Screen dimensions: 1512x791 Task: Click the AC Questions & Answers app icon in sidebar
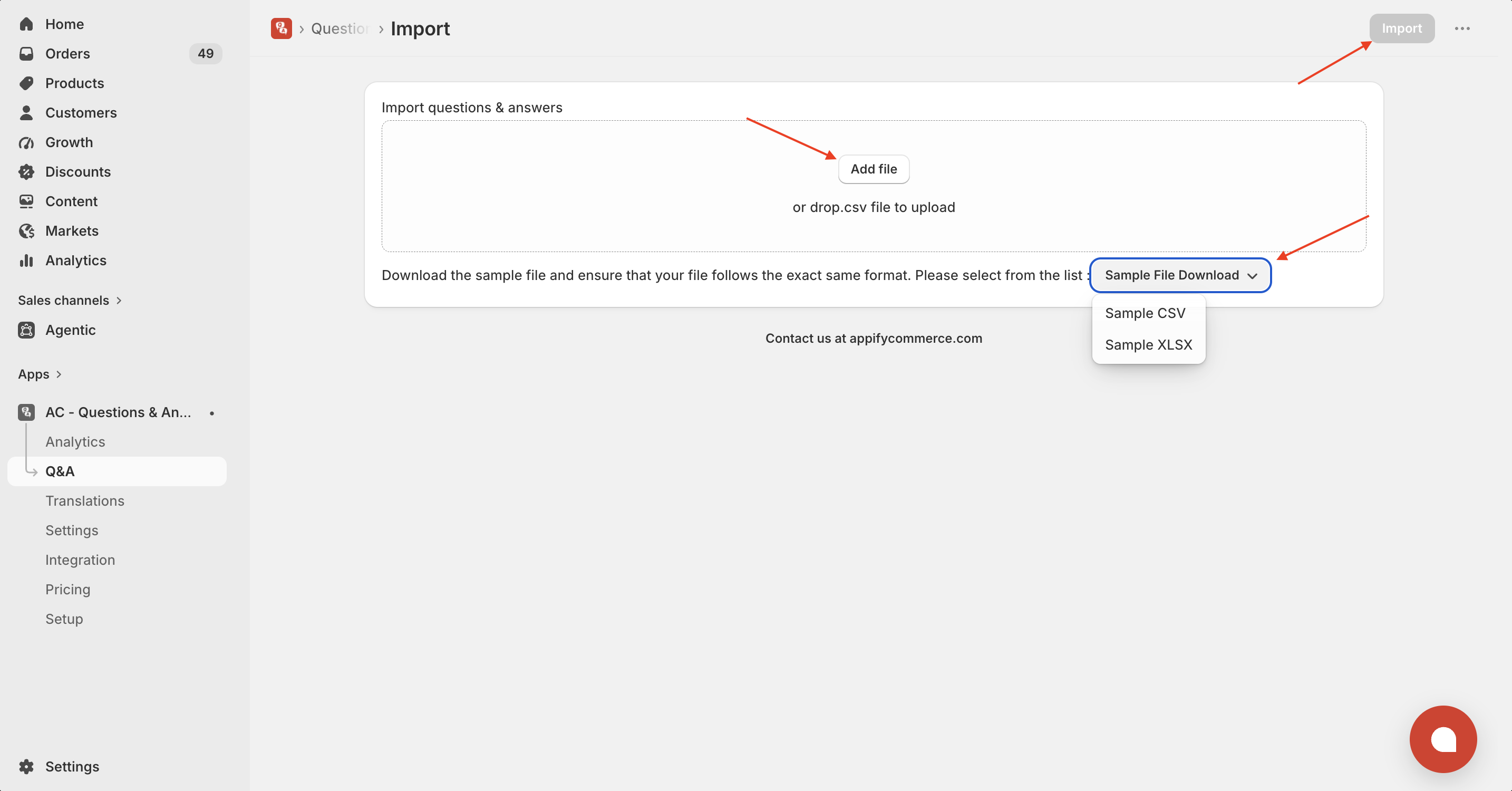click(x=26, y=412)
